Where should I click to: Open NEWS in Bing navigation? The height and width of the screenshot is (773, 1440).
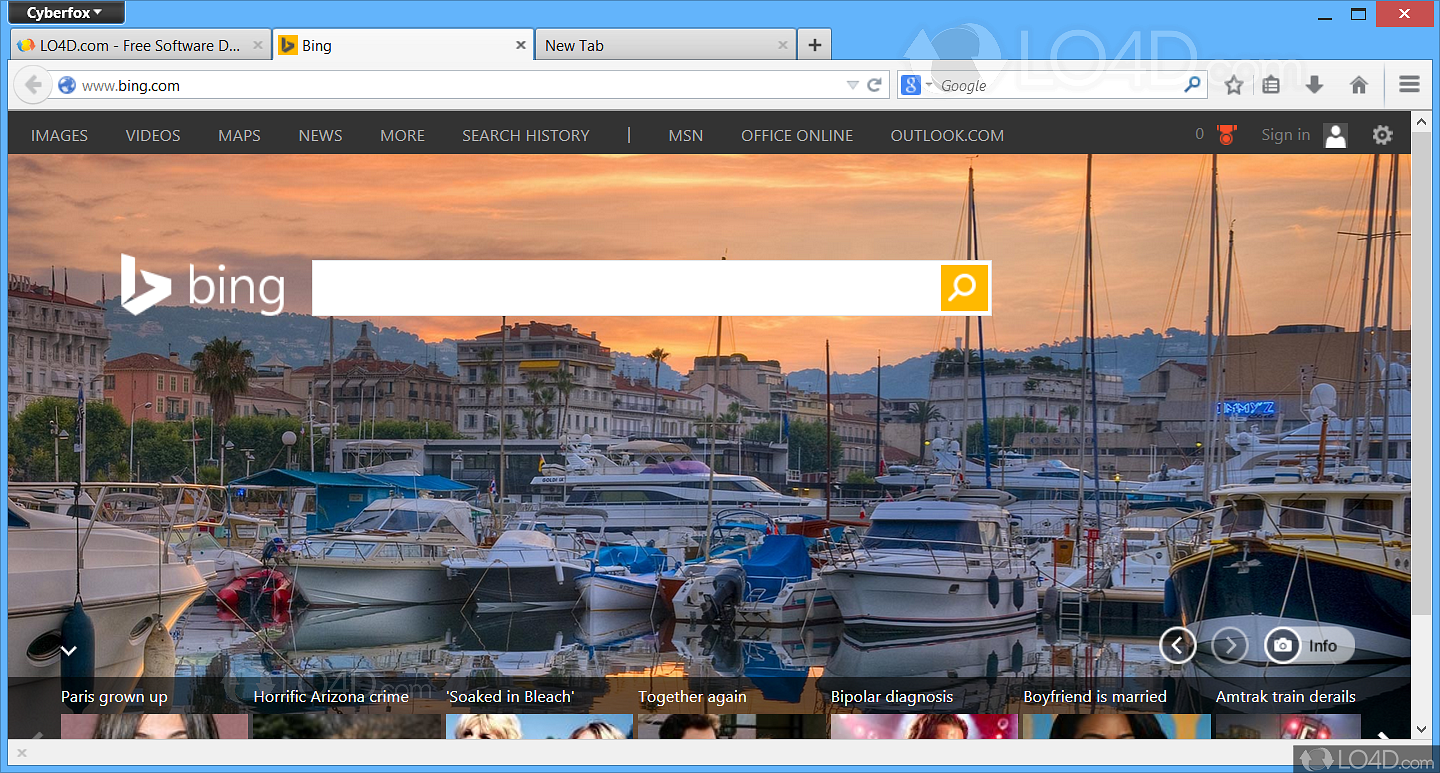(x=320, y=135)
